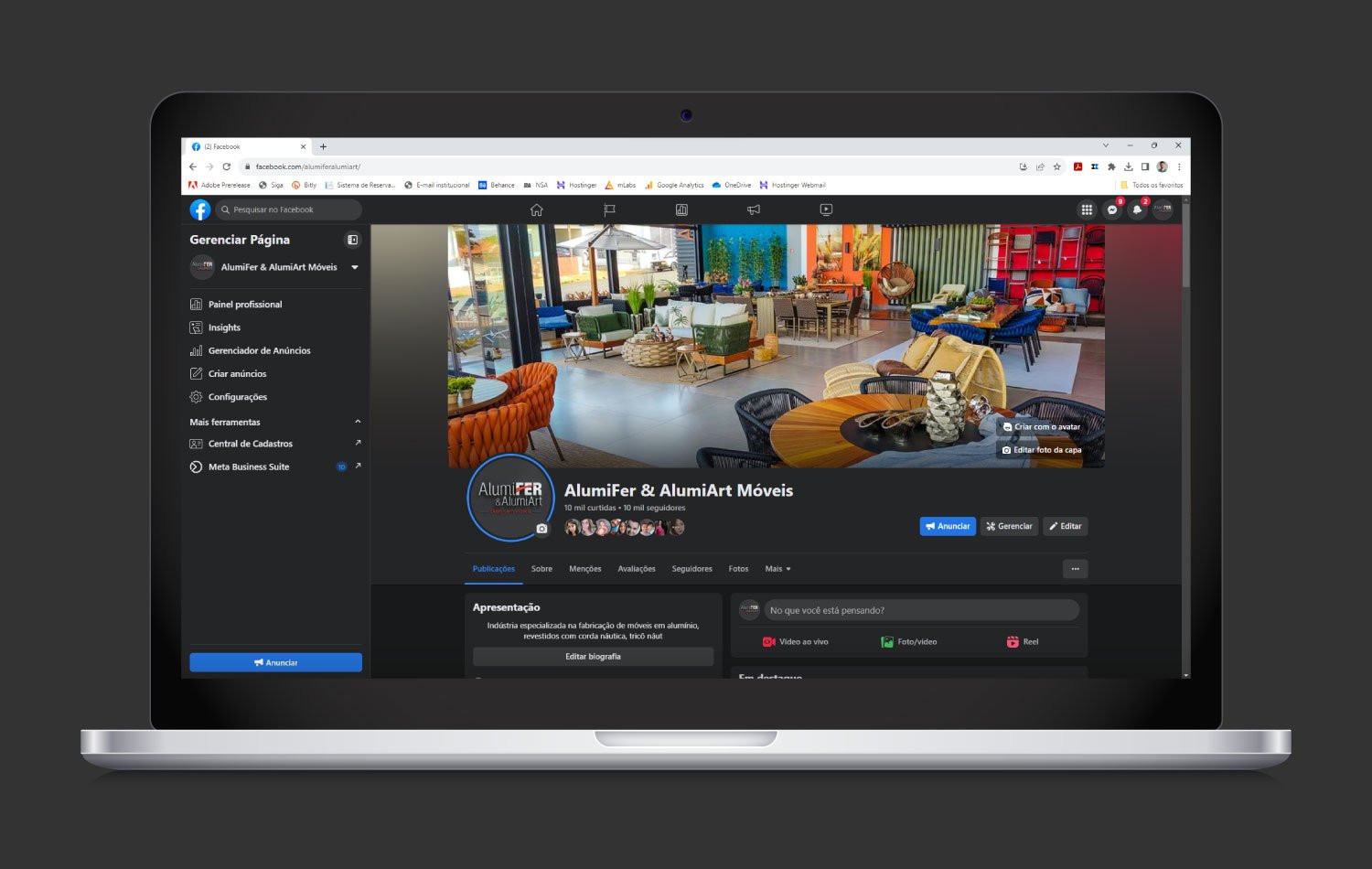Open the Ad Center megaphone icon
This screenshot has height=869, width=1372.
point(754,209)
